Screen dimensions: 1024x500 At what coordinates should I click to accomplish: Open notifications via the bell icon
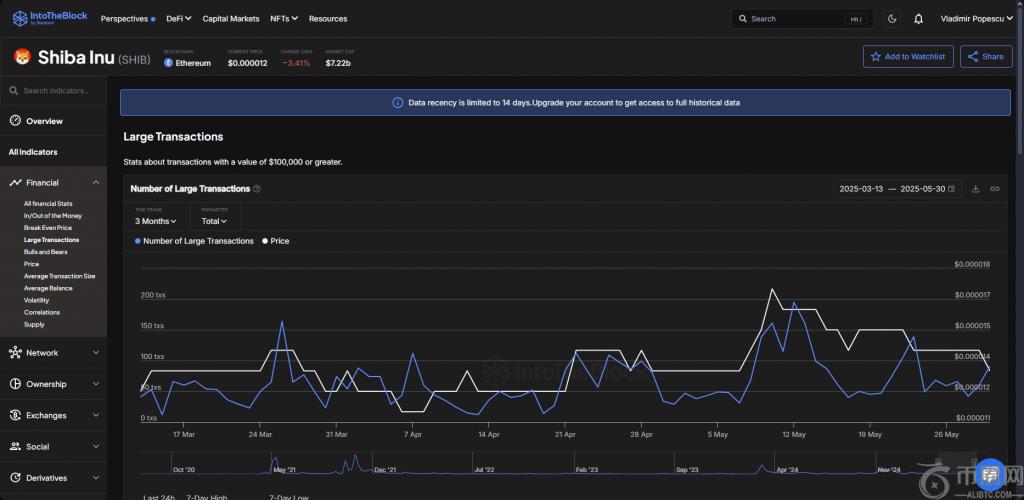(x=918, y=18)
